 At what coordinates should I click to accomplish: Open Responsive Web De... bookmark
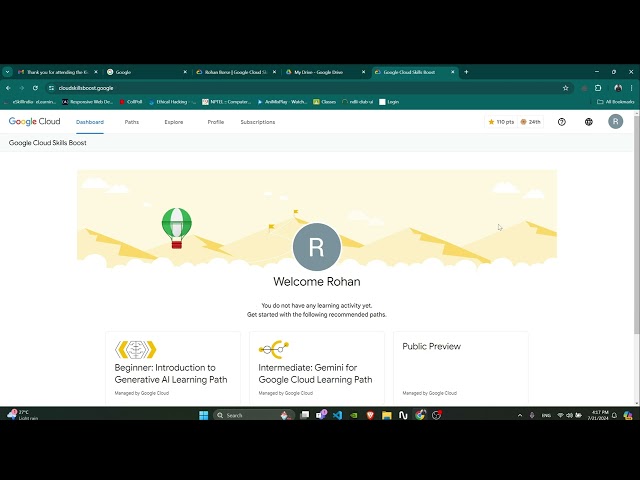tap(87, 102)
